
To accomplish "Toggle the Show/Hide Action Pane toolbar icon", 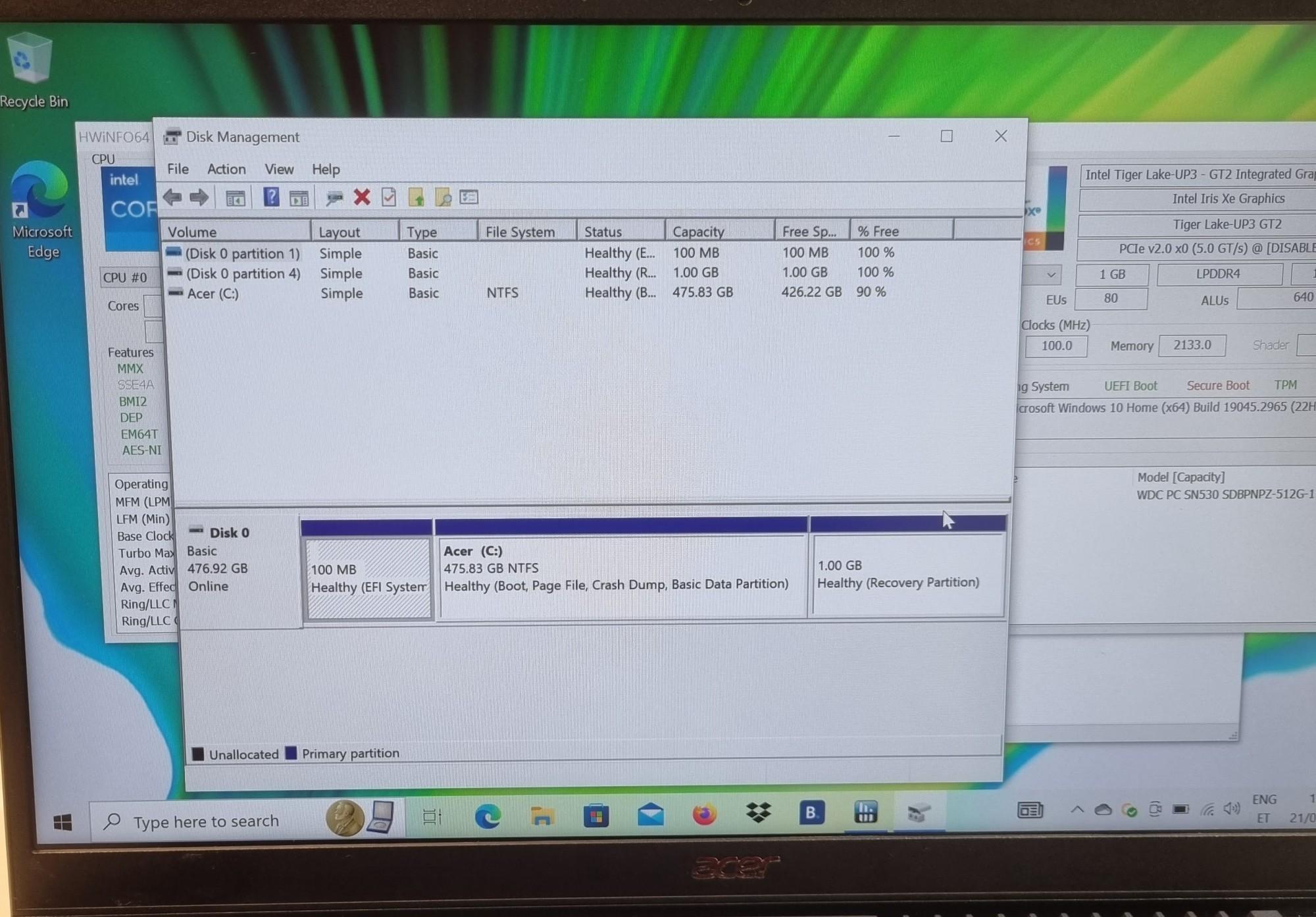I will [x=299, y=197].
